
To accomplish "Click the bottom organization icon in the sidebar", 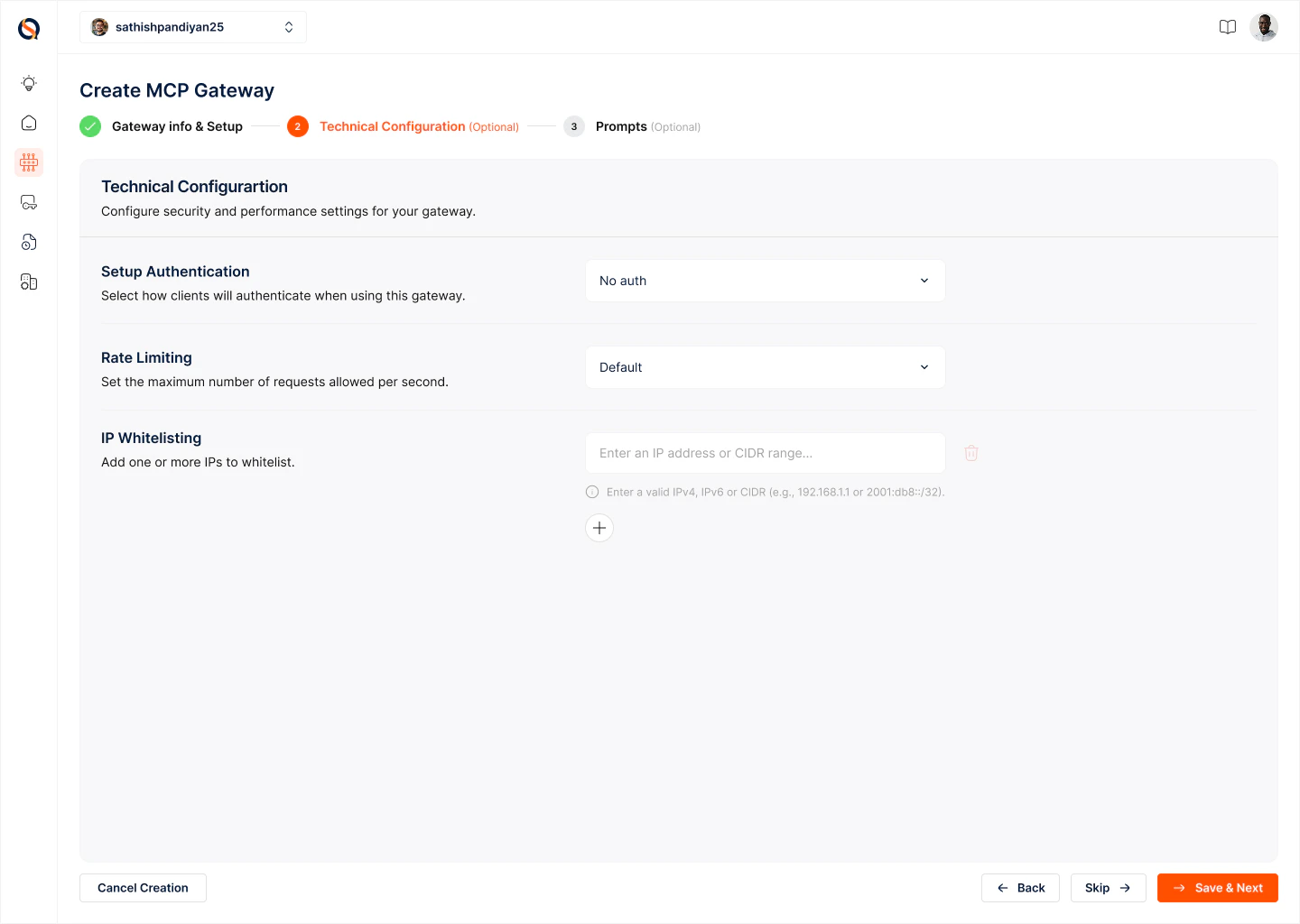I will click(28, 281).
